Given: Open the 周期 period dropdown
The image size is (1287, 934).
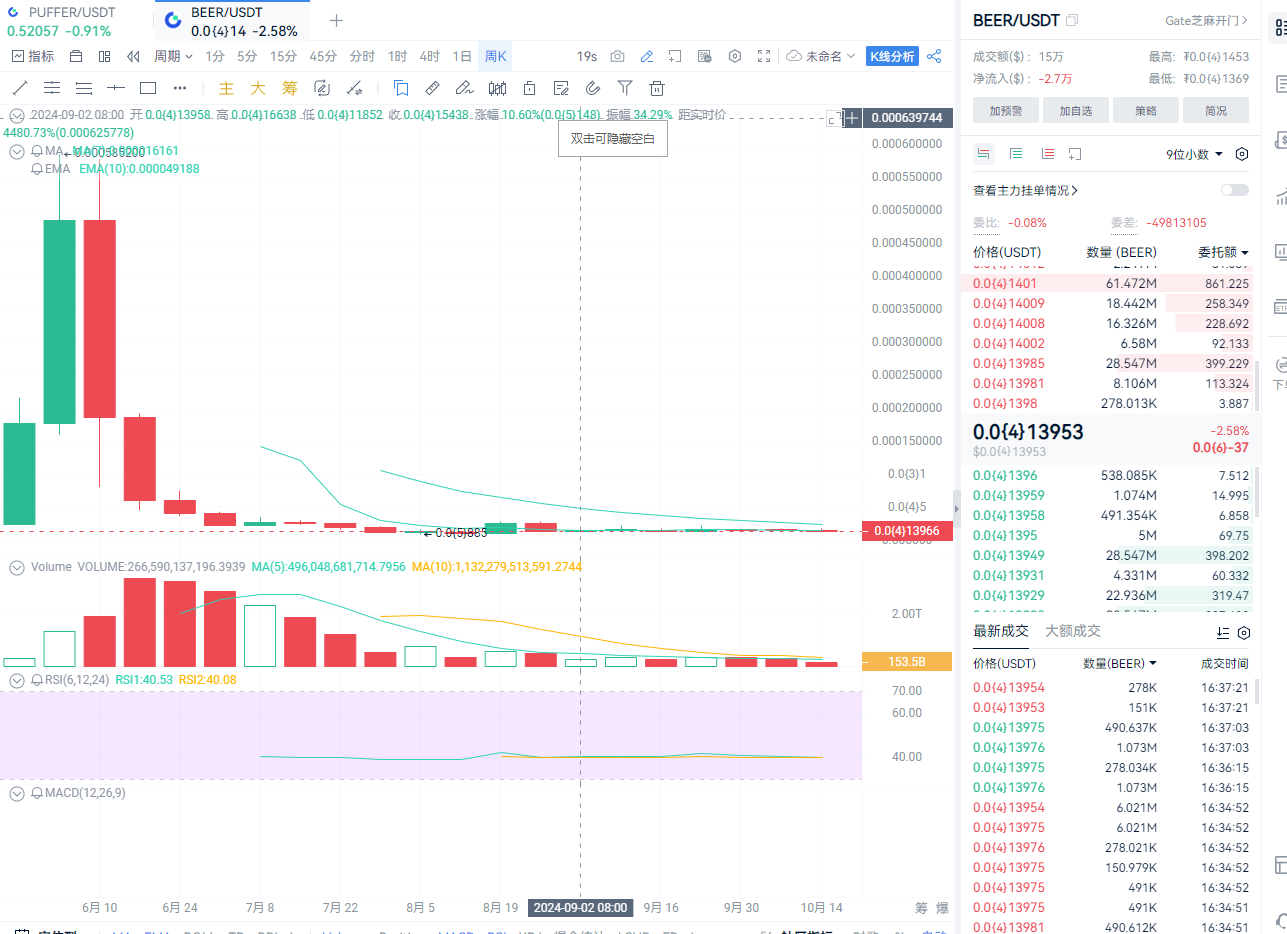Looking at the screenshot, I should pos(173,56).
